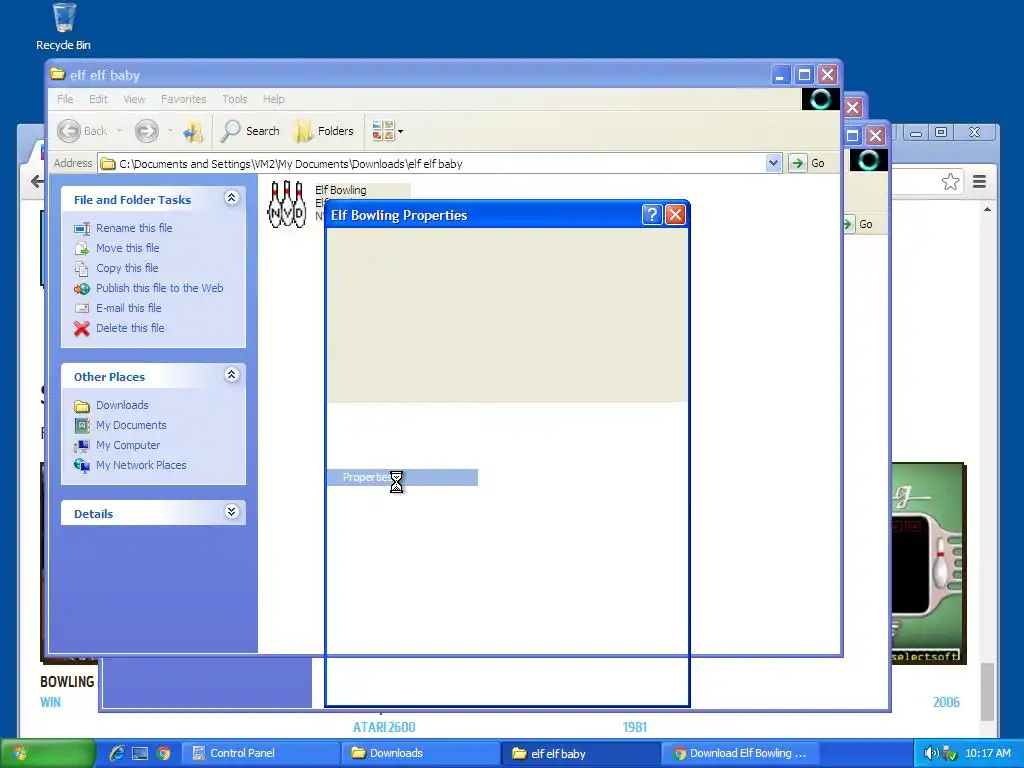Go to My Computer in Other Places

click(x=128, y=445)
